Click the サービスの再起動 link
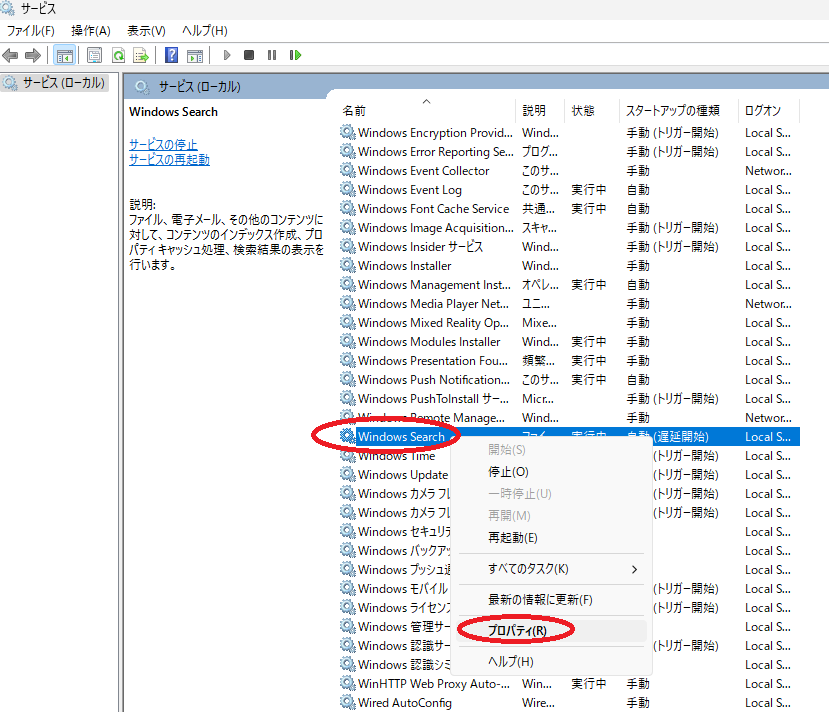 [169, 159]
